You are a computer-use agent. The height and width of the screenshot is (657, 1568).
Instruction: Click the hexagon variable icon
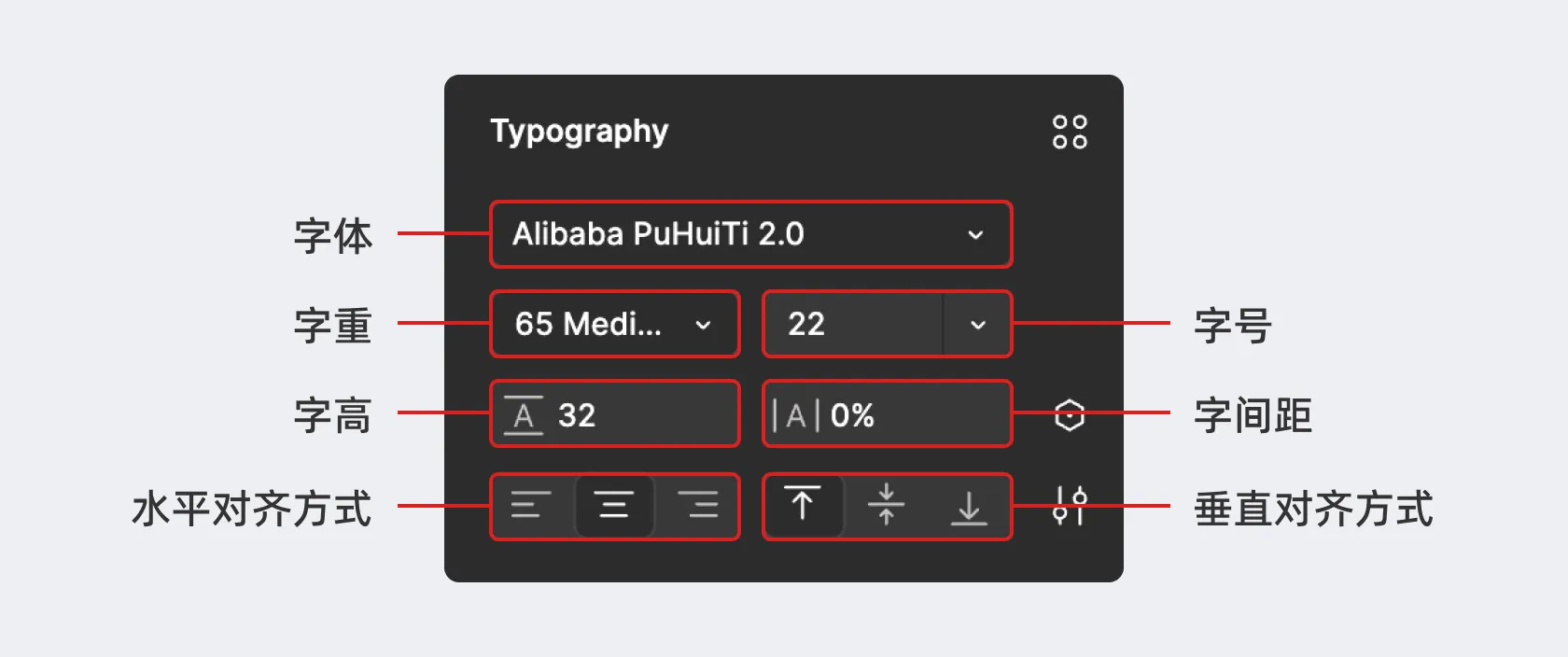1070,414
